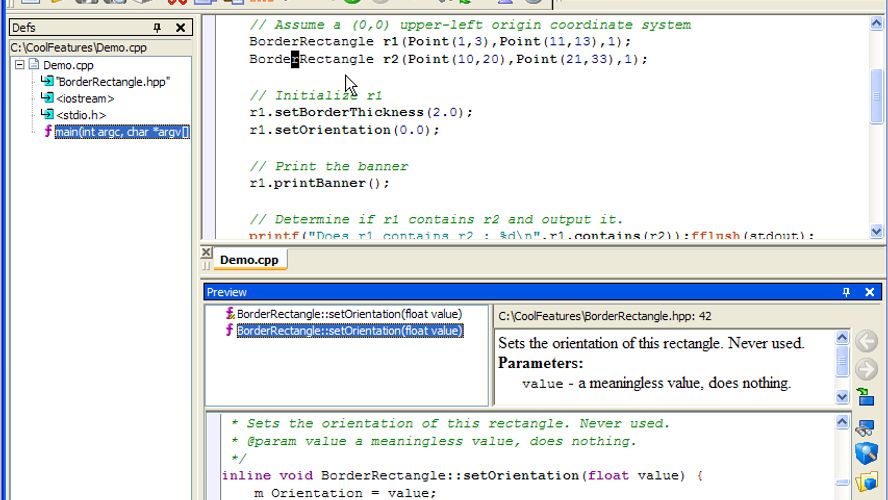Select <stdio.h> include entry
888x500 pixels.
[81, 115]
